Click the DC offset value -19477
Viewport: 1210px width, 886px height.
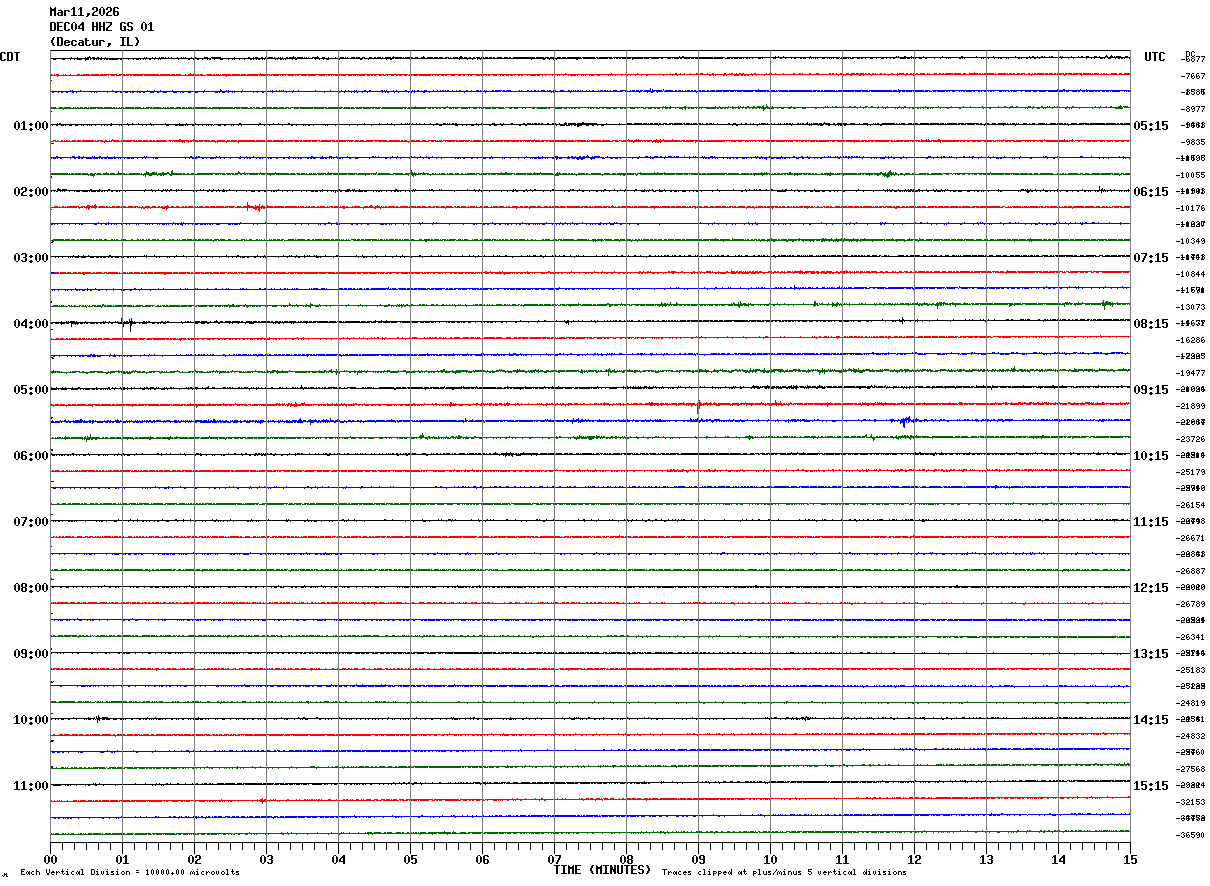(1192, 373)
